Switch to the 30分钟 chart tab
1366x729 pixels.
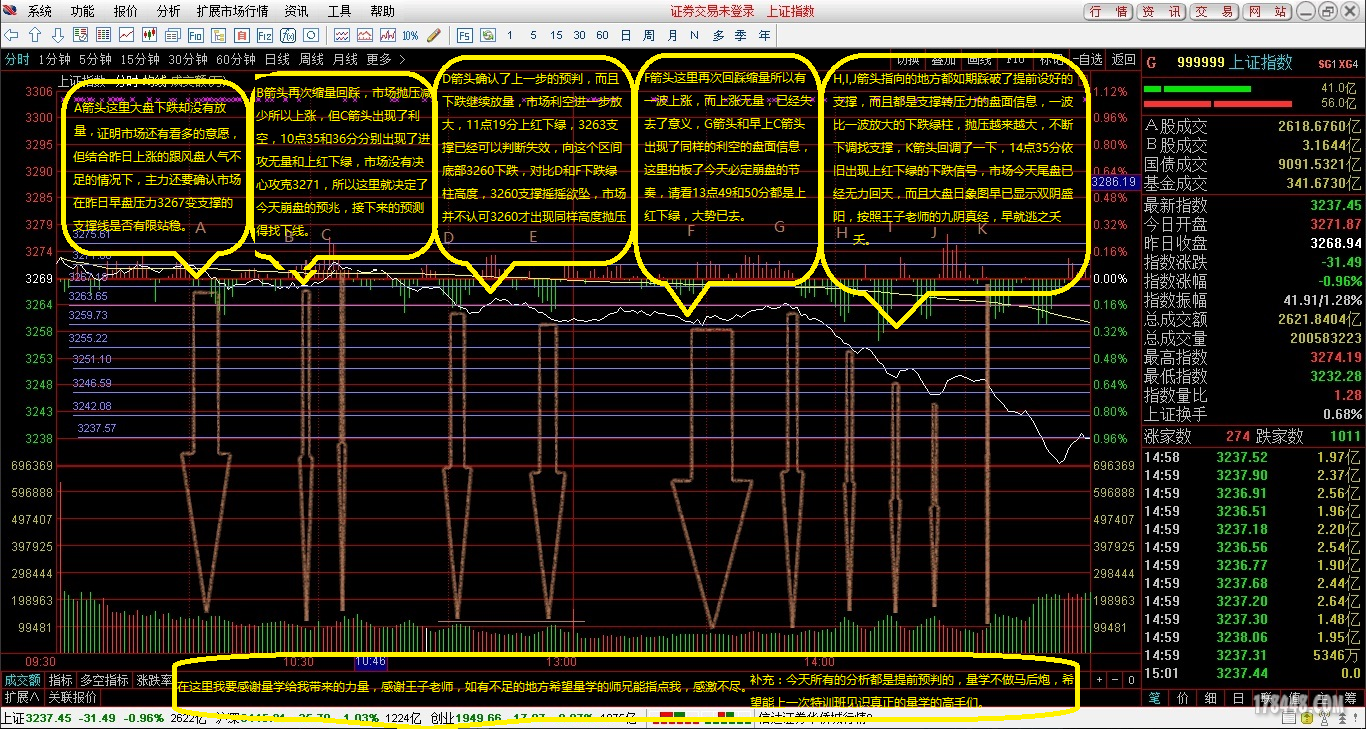pos(188,59)
